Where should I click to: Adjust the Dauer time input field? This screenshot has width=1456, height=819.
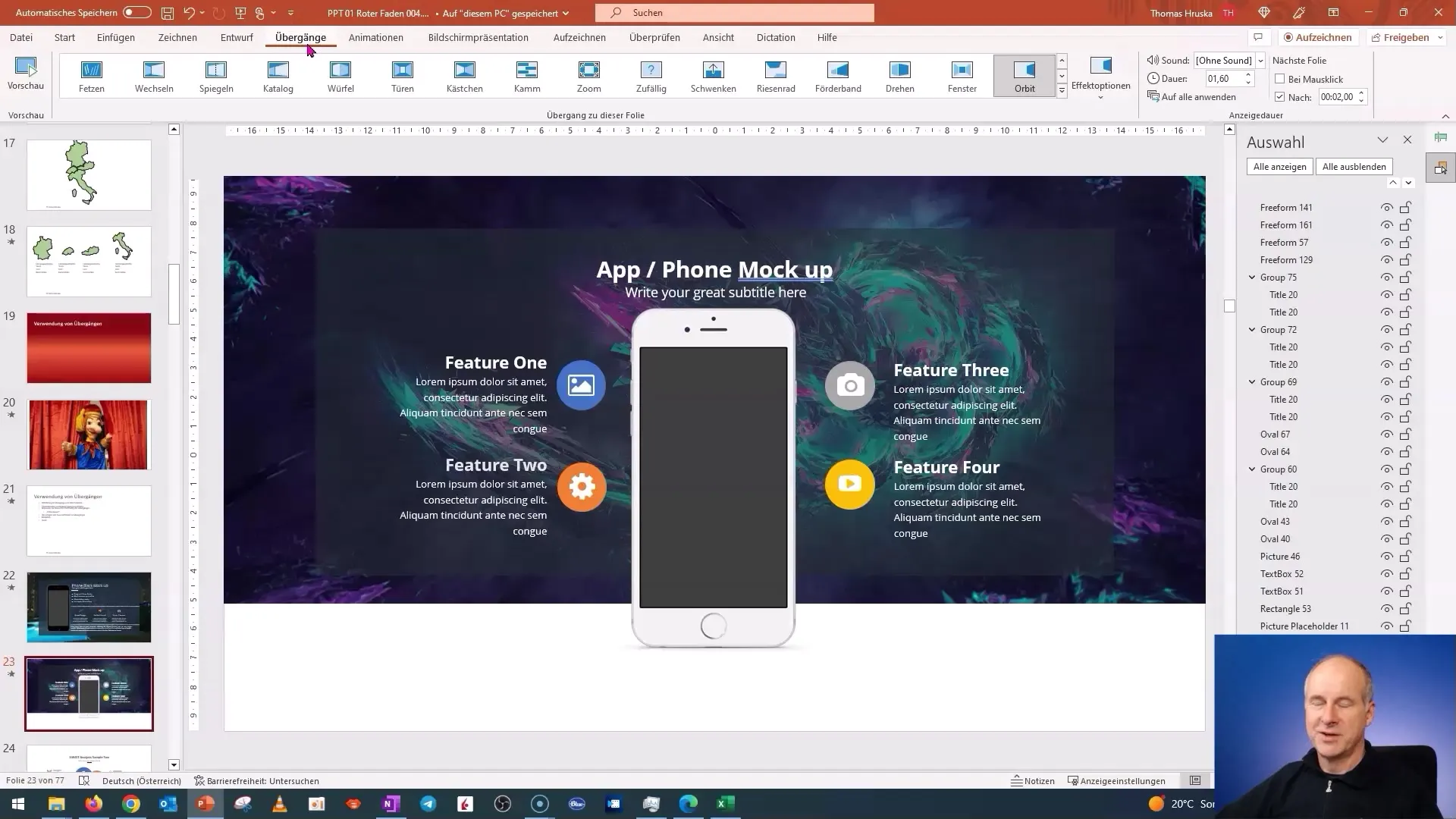pyautogui.click(x=1222, y=78)
